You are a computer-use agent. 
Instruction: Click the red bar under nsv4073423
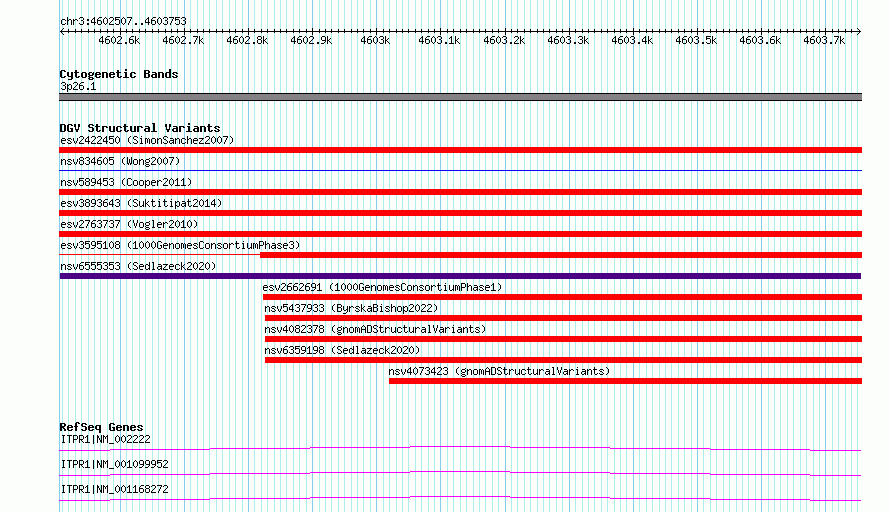[x=625, y=381]
